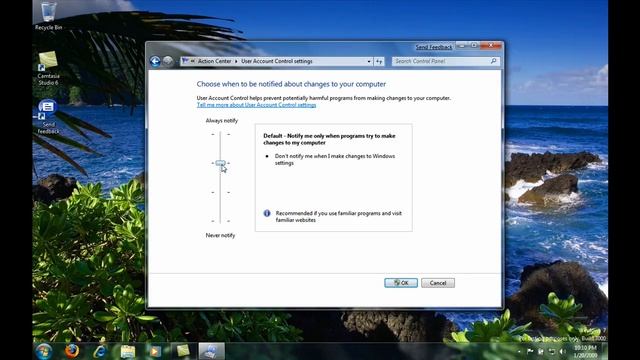Open the Send Feedback link in title bar
The image size is (640, 360).
point(433,47)
